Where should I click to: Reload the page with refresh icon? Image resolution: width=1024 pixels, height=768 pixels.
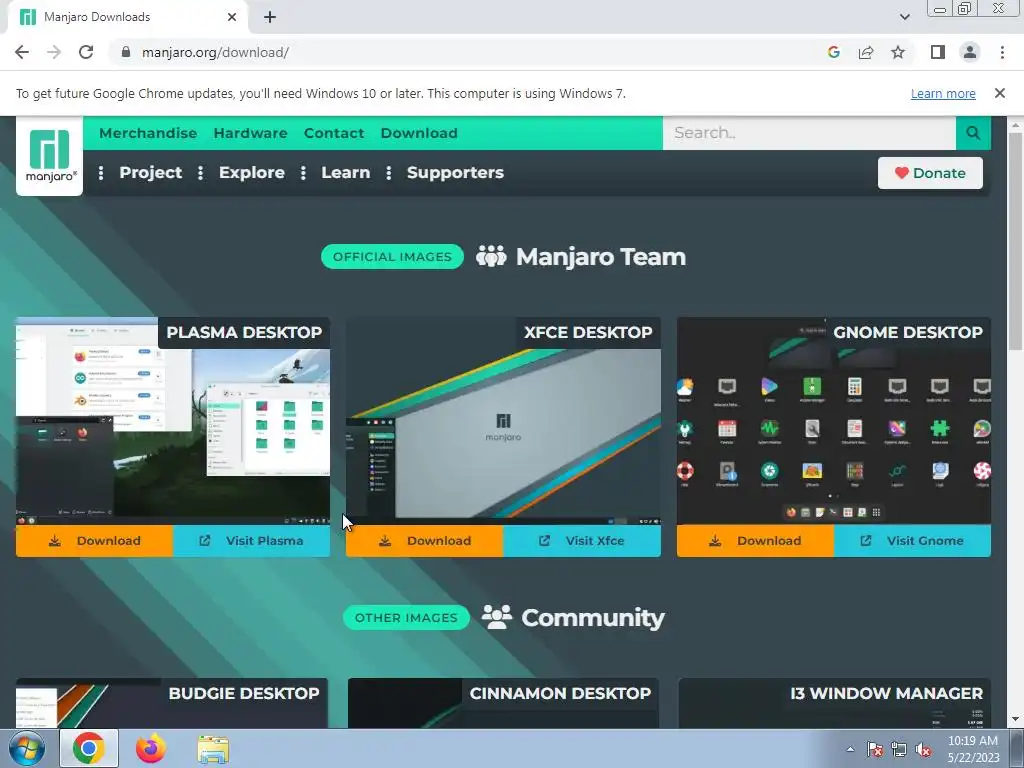(86, 52)
